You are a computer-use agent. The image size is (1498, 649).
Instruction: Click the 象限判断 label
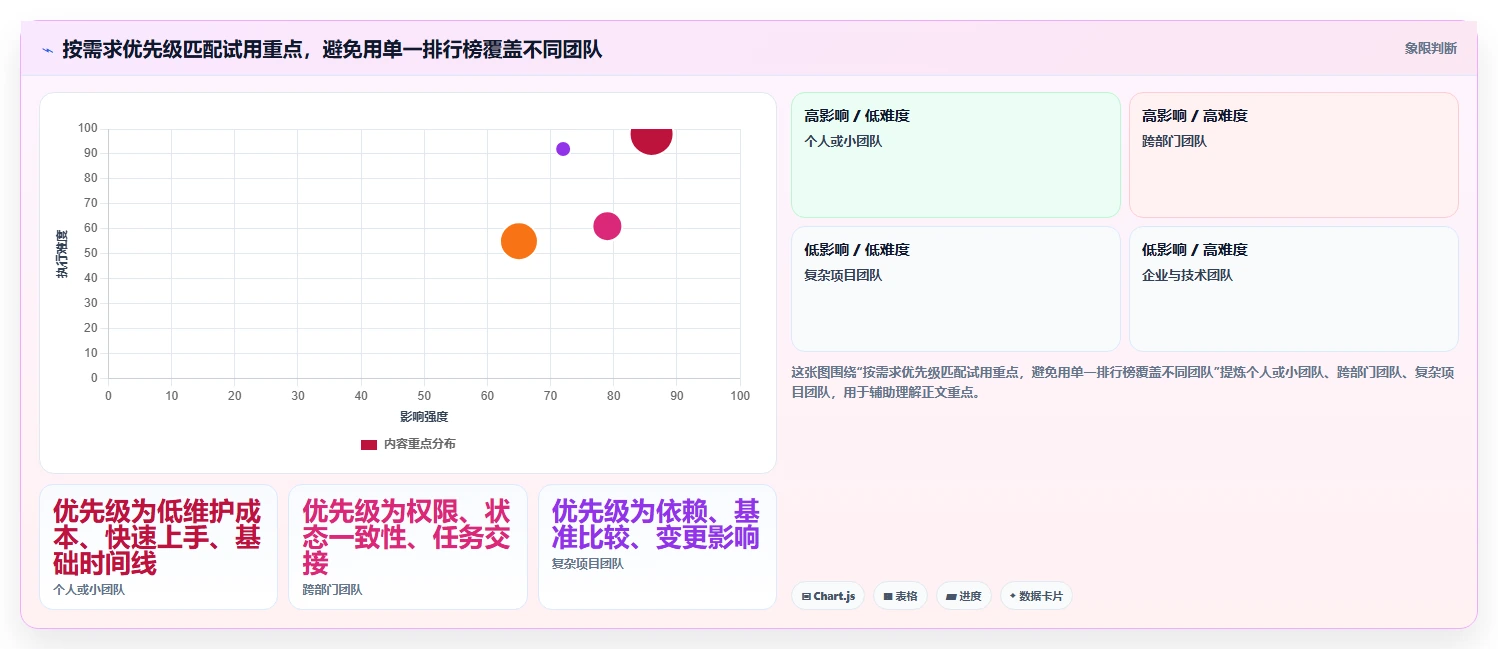[x=1430, y=48]
